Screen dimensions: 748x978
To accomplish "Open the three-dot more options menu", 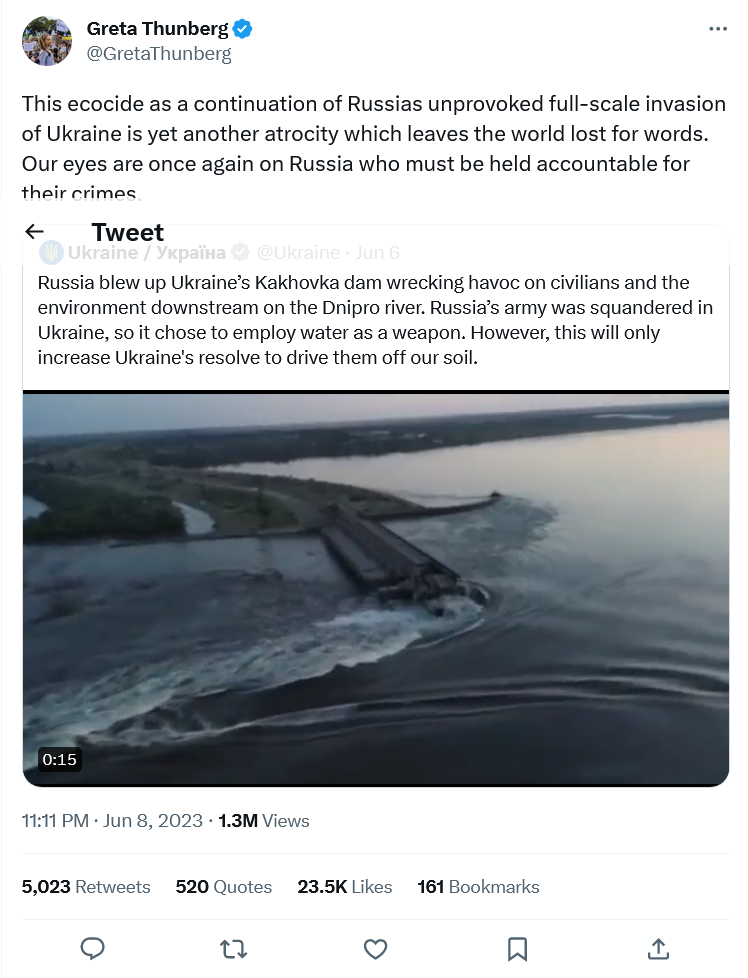I will point(717,29).
